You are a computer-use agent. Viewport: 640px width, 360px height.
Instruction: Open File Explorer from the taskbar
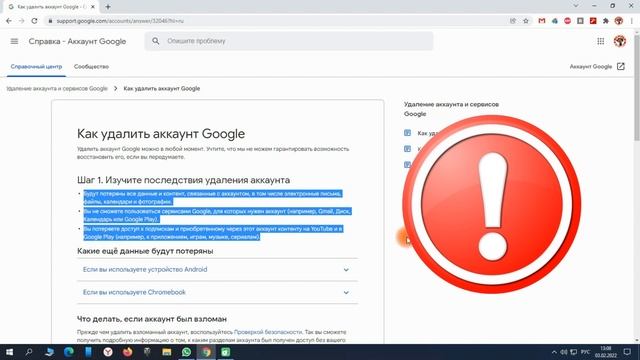(167, 352)
